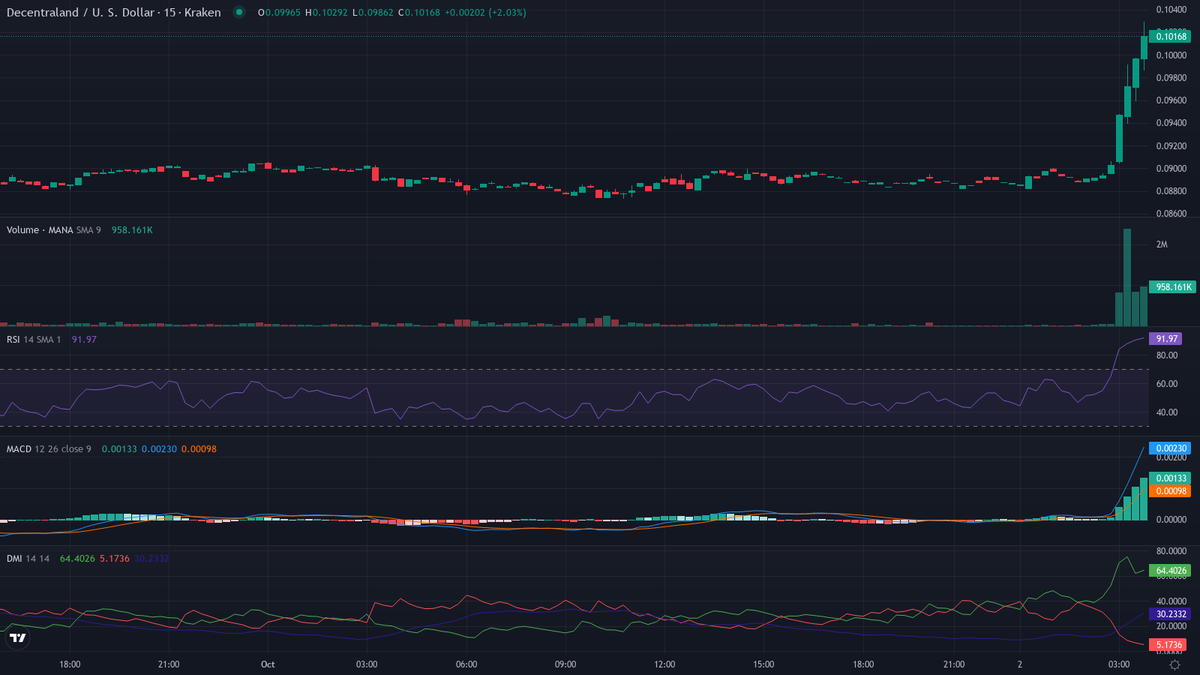
Task: Click 80.0000 on the DMI scale
Action: coord(1171,550)
